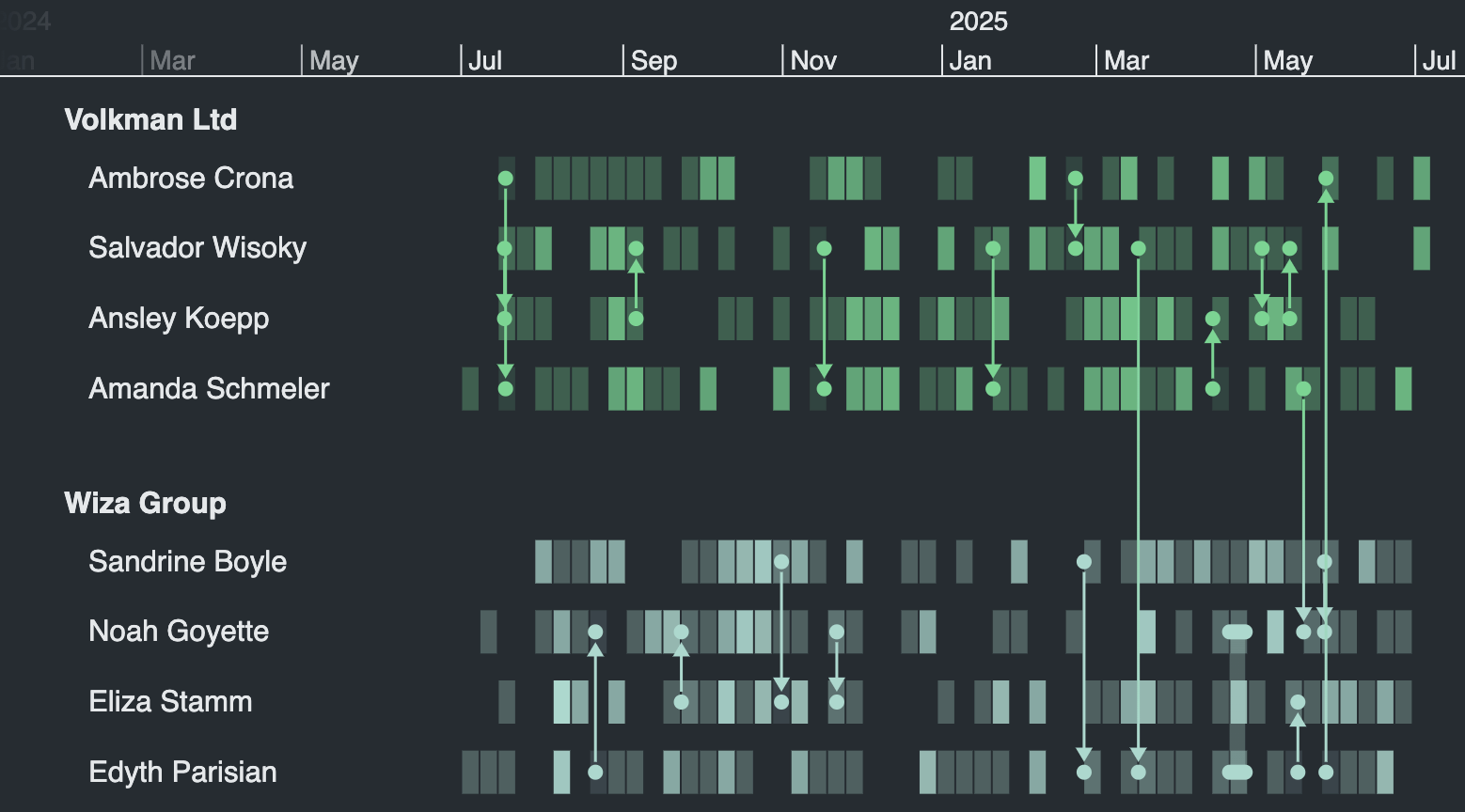The width and height of the screenshot is (1465, 812).
Task: Select the Wiza Group heading
Action: [145, 503]
